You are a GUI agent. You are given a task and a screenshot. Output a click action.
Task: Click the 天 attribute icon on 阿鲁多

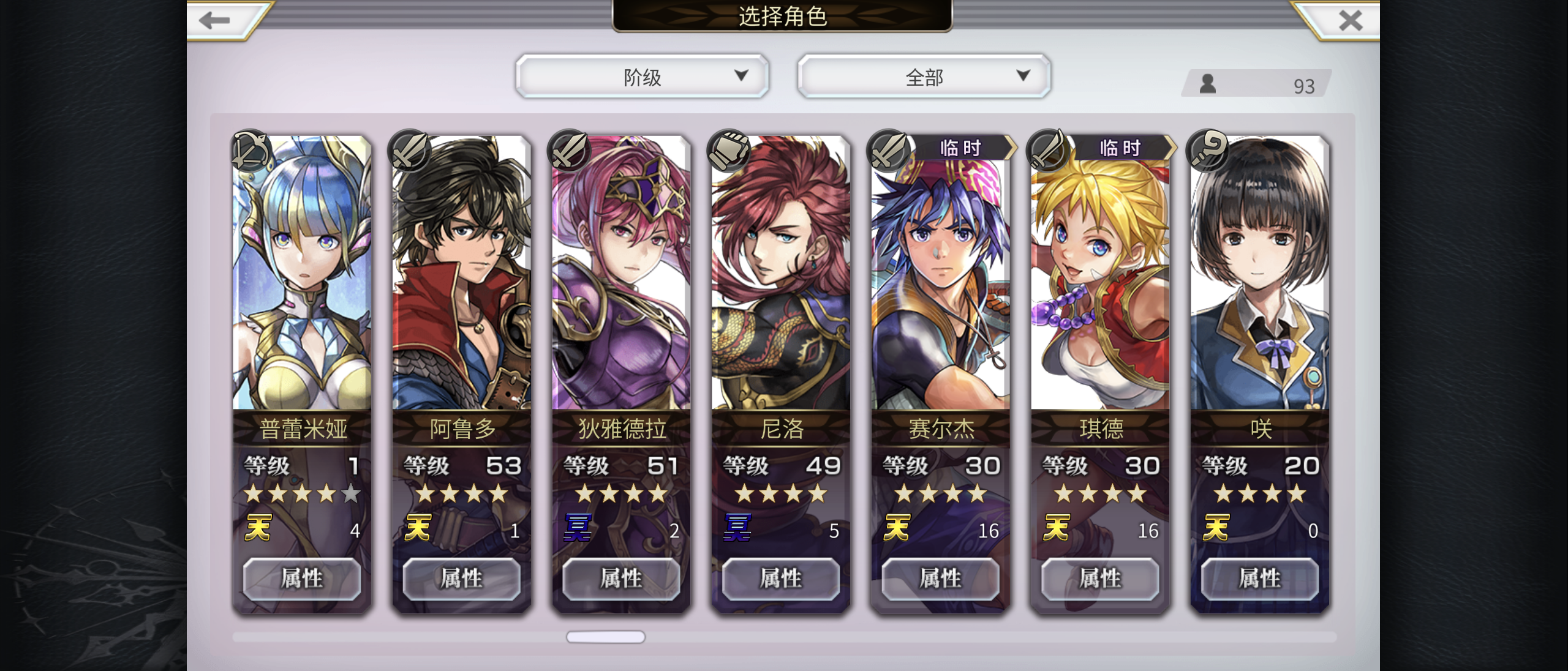point(418,528)
